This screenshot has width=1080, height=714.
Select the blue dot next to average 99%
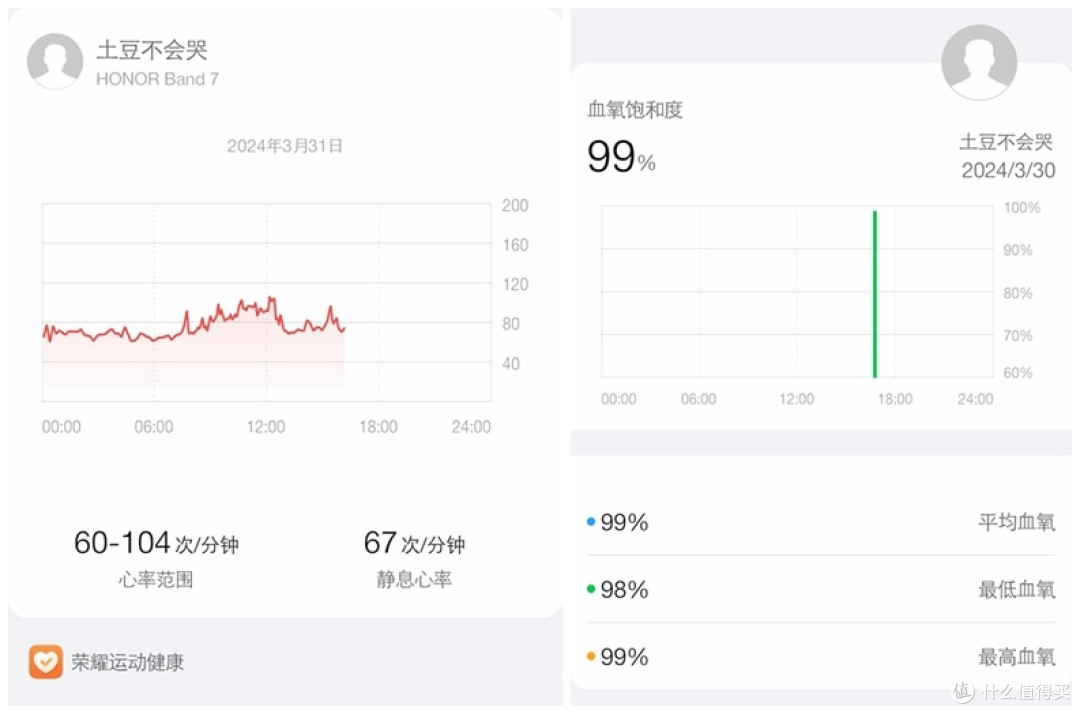click(590, 522)
